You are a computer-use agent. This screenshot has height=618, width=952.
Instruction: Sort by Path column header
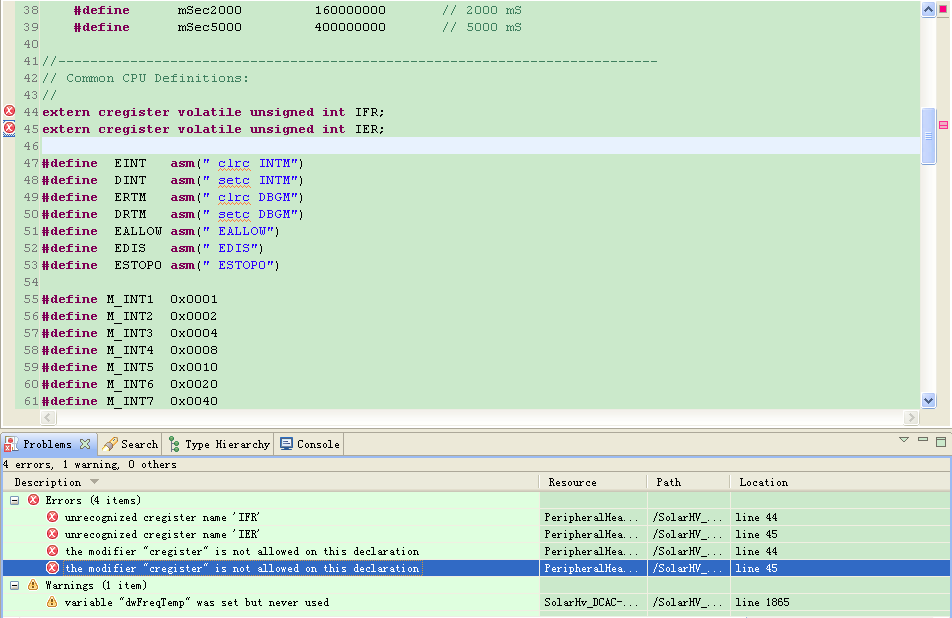688,482
